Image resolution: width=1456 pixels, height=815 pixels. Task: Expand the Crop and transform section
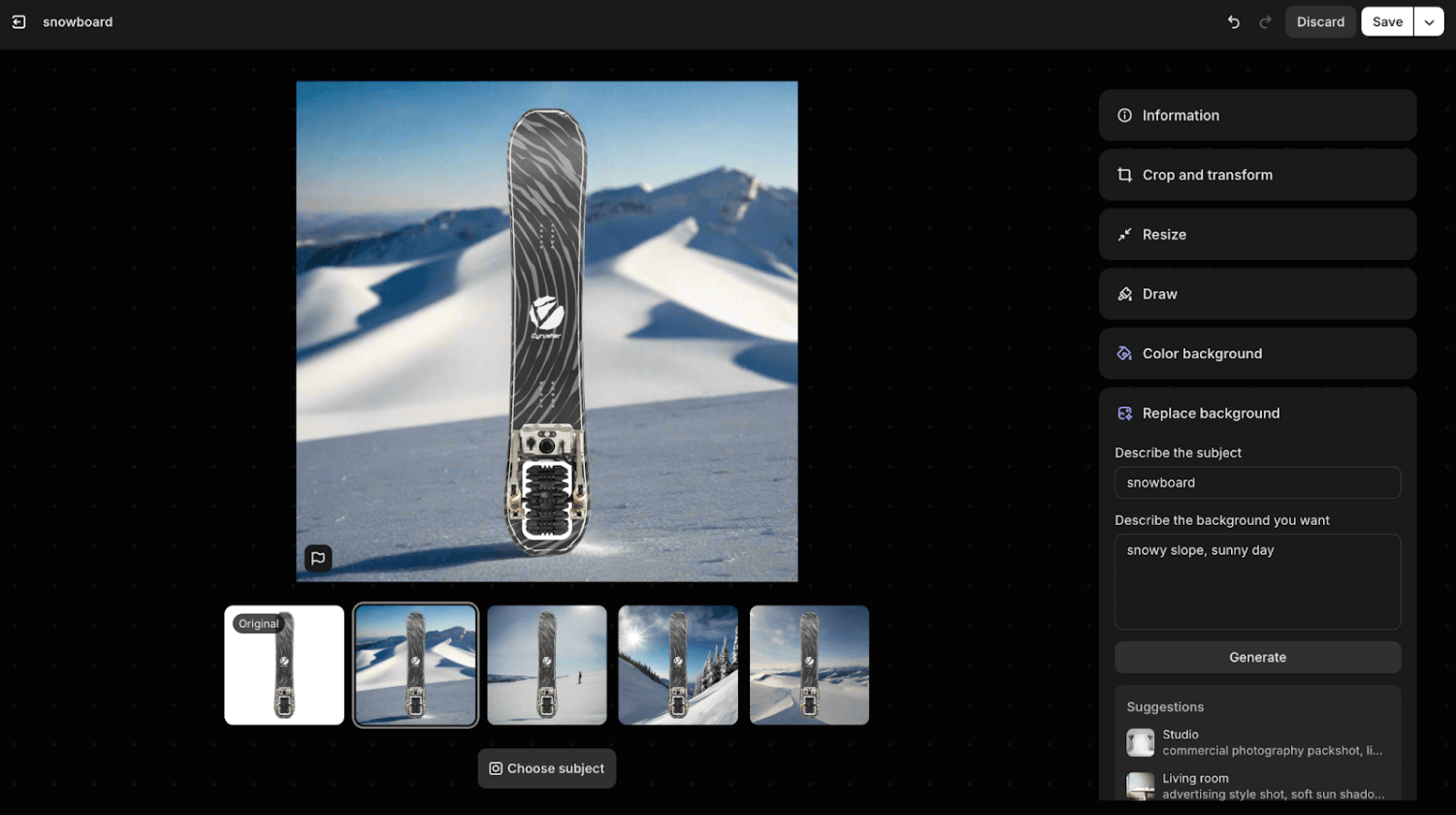(1257, 175)
